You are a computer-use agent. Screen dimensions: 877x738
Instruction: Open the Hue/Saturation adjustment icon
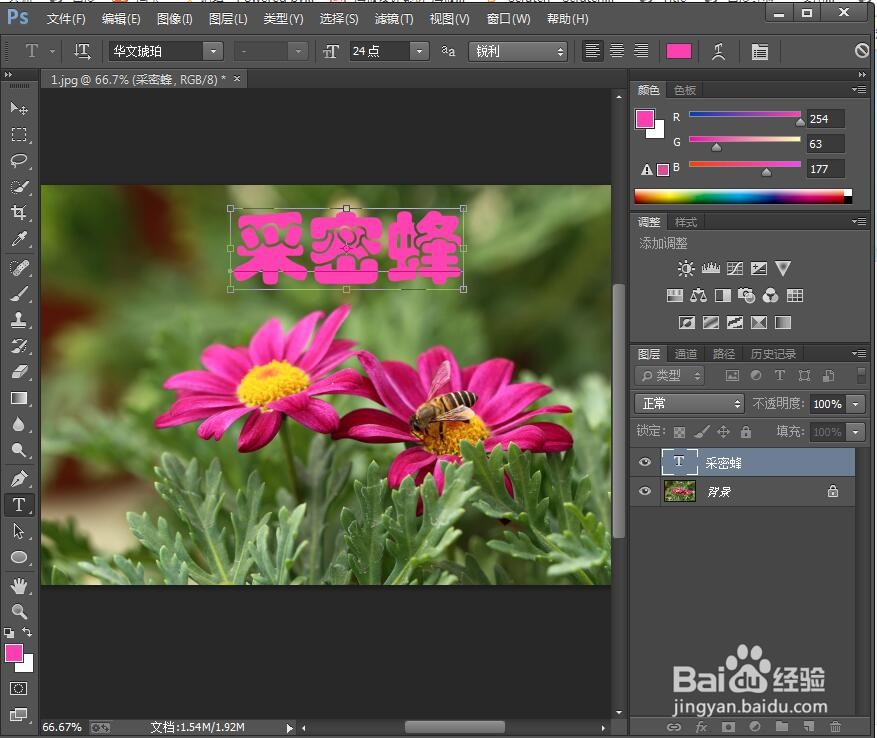[x=675, y=295]
